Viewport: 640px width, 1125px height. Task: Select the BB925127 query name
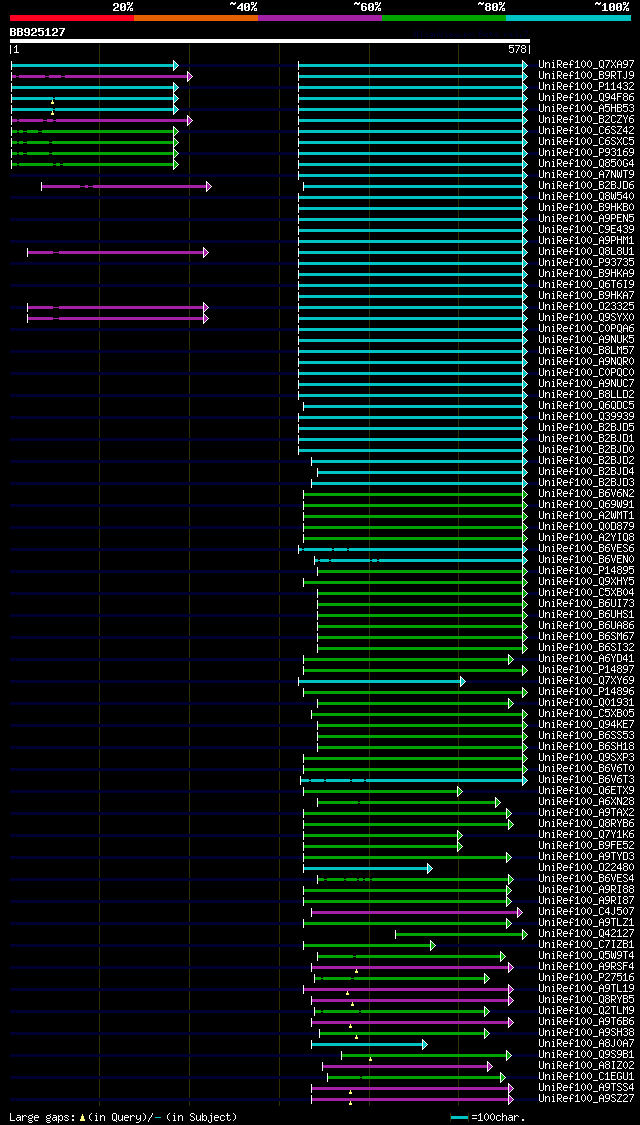[x=37, y=32]
